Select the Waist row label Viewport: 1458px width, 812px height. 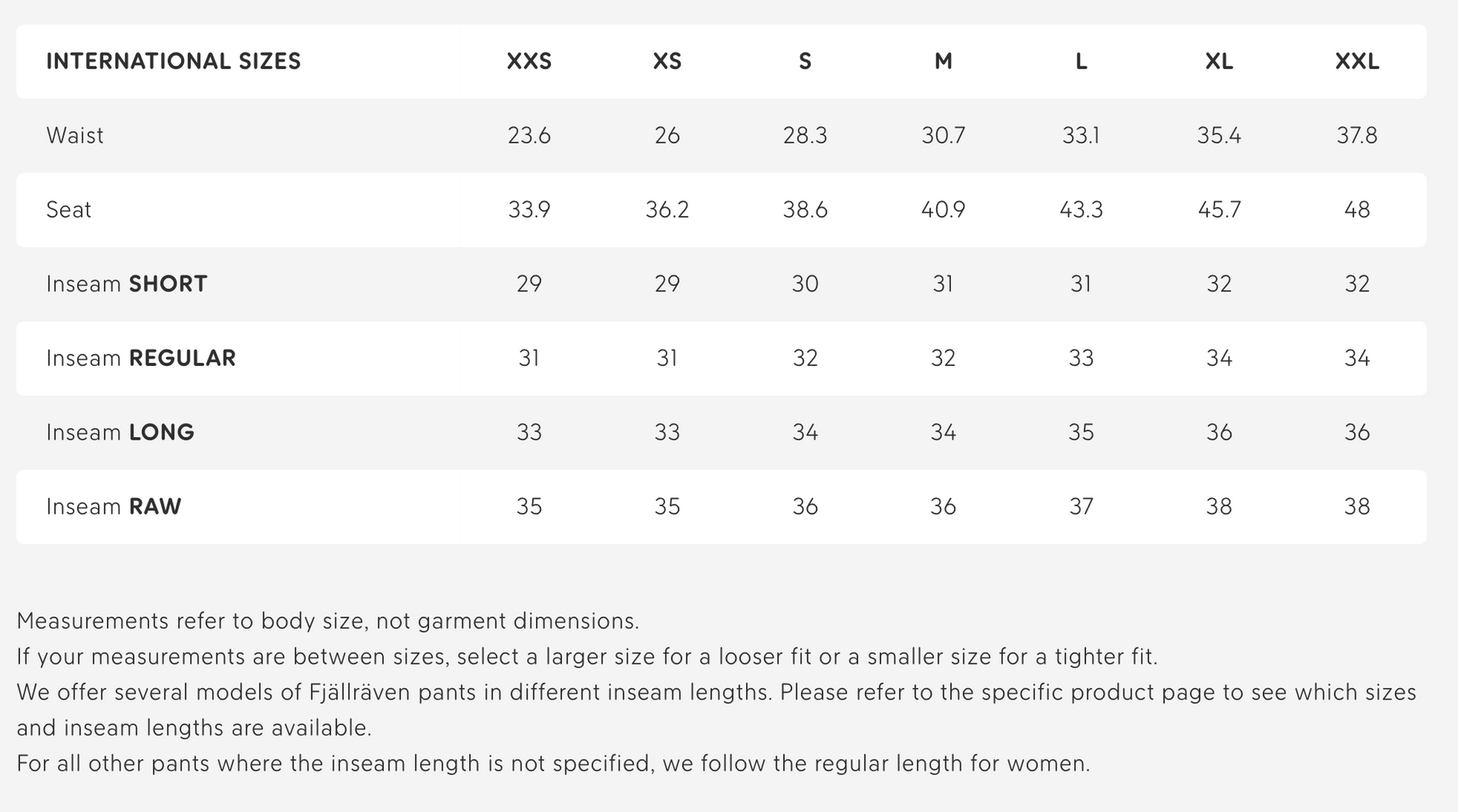click(x=75, y=135)
